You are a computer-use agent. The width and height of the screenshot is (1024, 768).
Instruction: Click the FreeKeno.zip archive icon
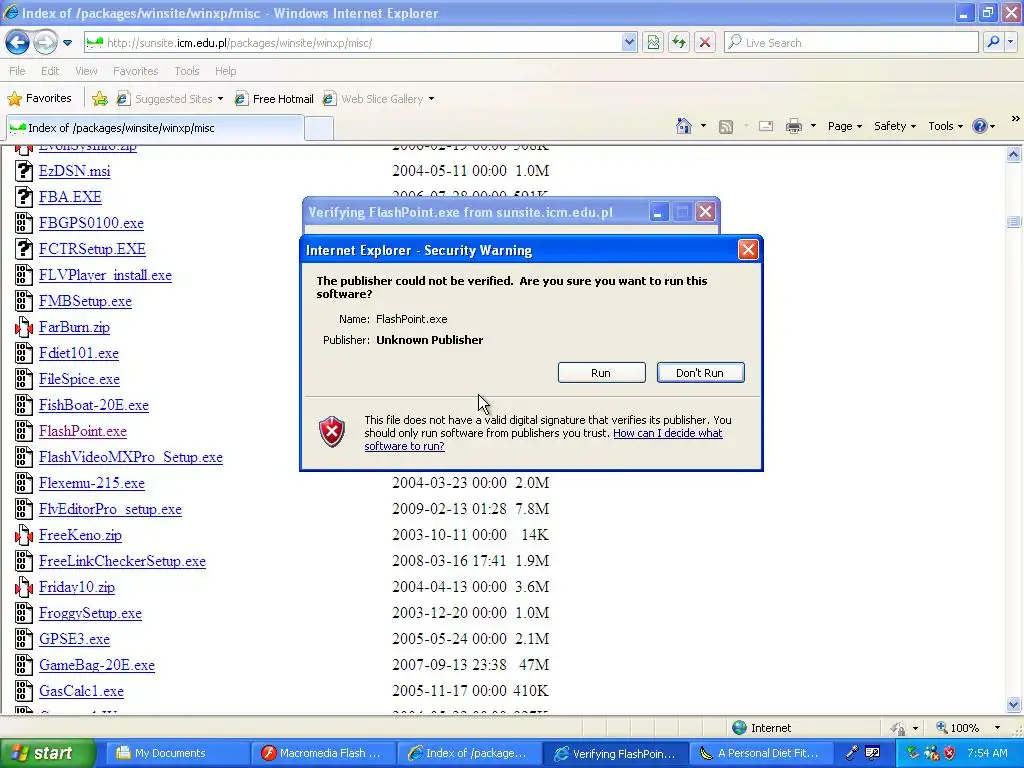(24, 535)
